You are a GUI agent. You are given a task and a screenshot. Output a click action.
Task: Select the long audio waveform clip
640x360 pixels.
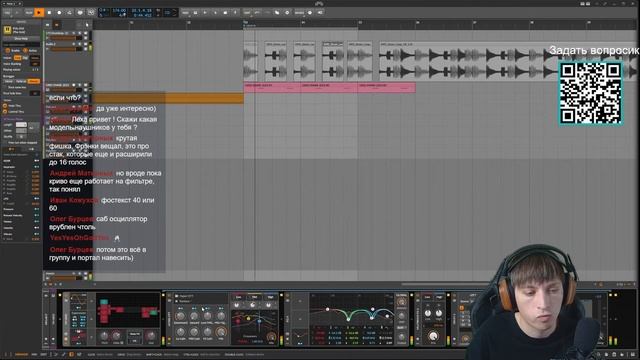tap(508, 61)
